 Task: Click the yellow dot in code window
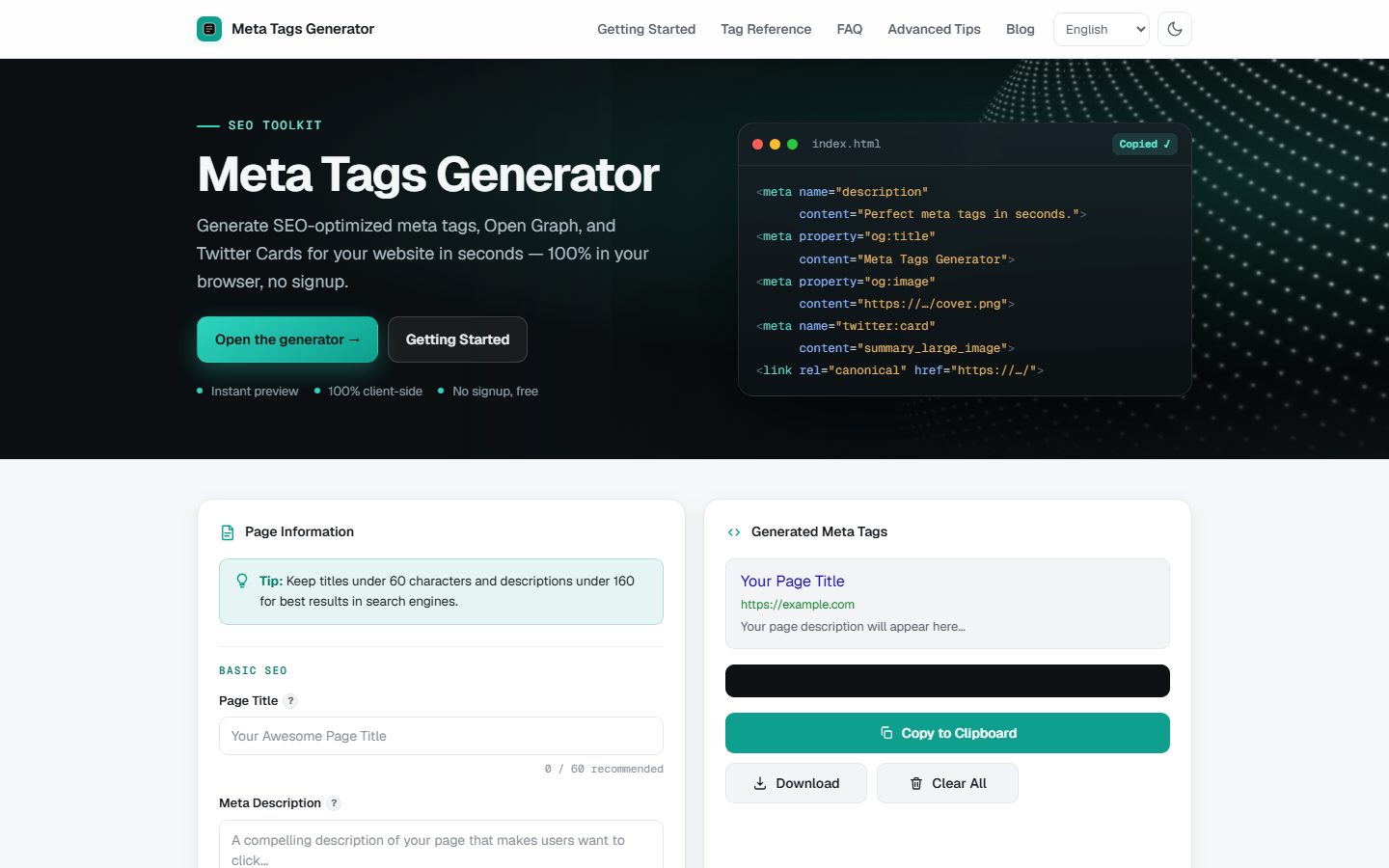(x=775, y=145)
